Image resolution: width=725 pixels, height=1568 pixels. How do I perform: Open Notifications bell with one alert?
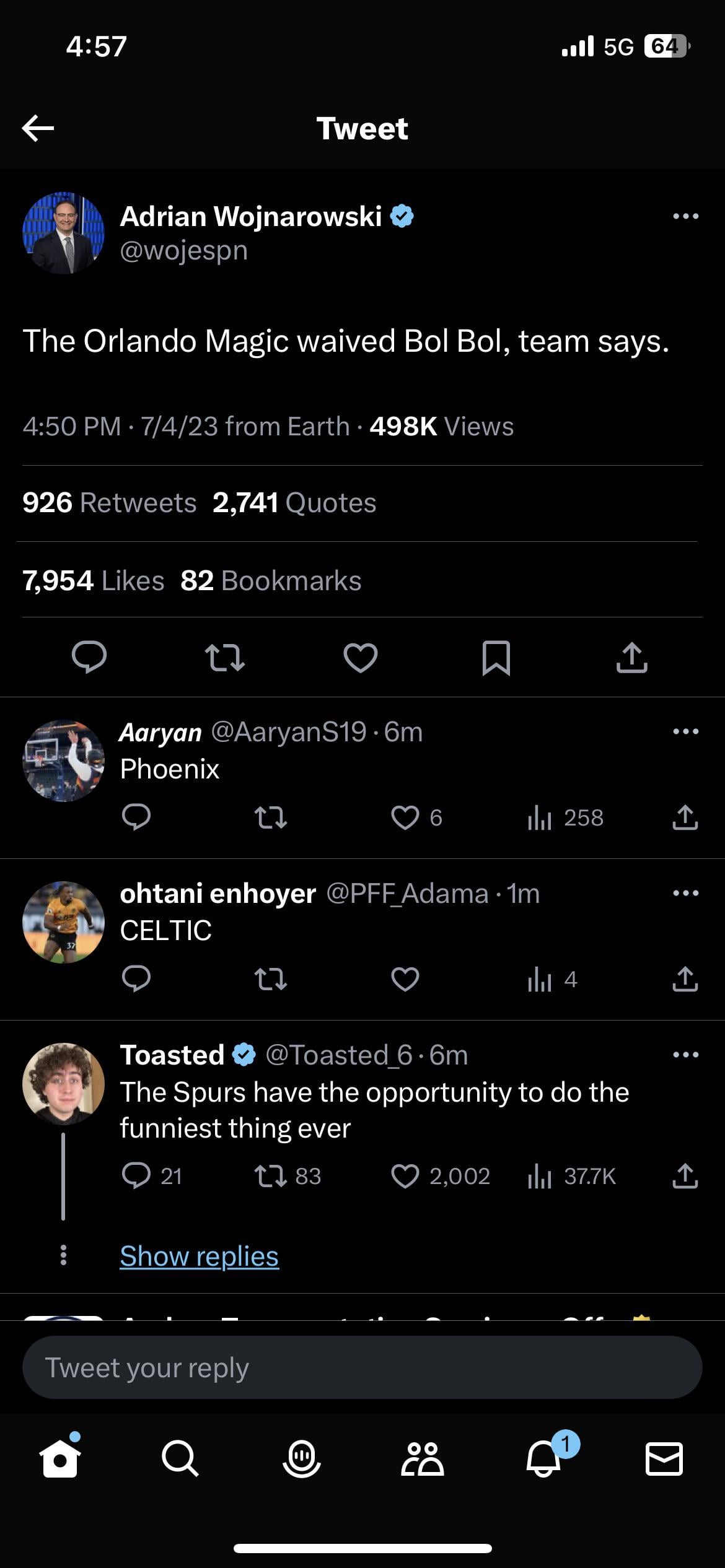tap(544, 1458)
